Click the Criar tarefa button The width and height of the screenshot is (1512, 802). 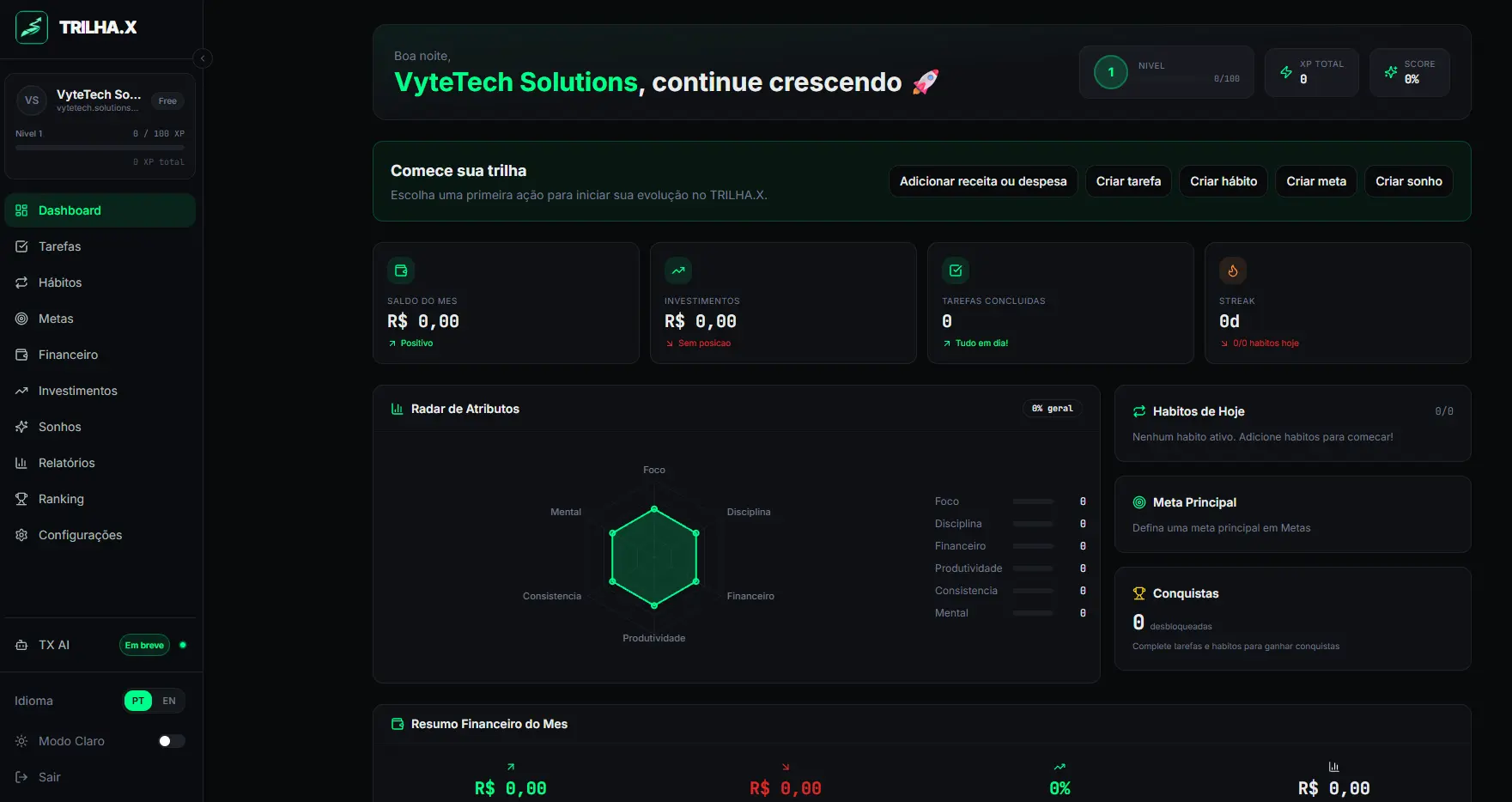tap(1128, 181)
